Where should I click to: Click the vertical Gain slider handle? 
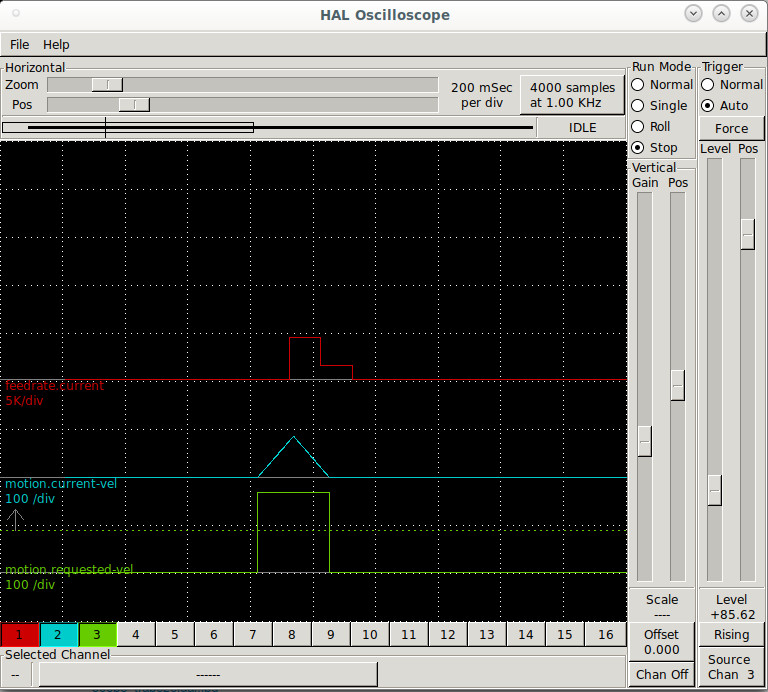tap(645, 441)
